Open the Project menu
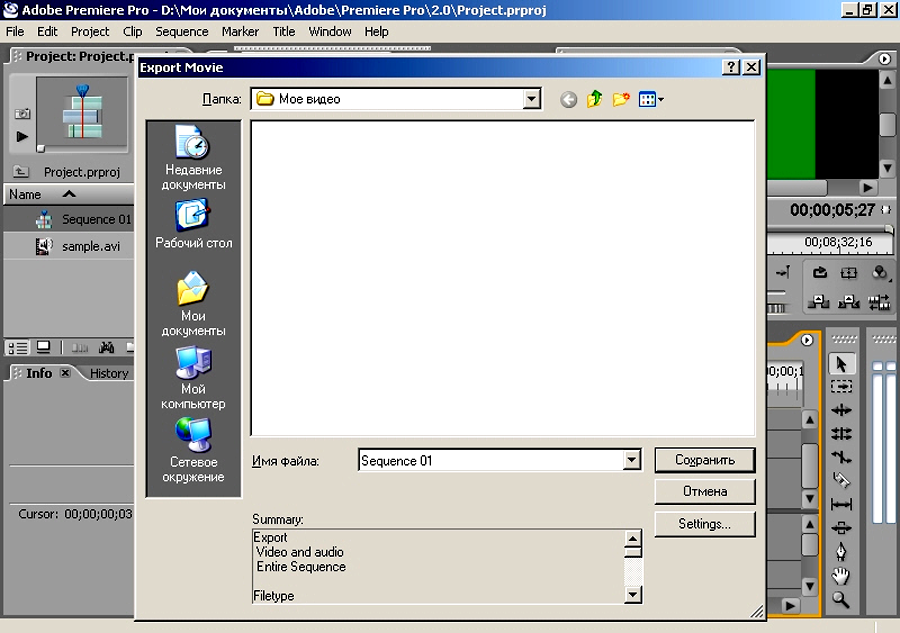The height and width of the screenshot is (633, 900). click(x=90, y=32)
